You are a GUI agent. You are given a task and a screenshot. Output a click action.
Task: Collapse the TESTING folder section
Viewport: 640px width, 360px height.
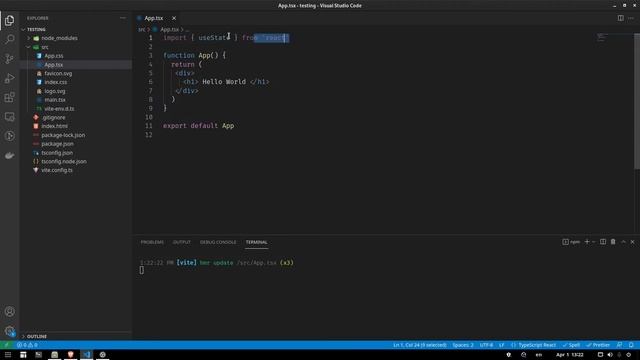pos(36,29)
